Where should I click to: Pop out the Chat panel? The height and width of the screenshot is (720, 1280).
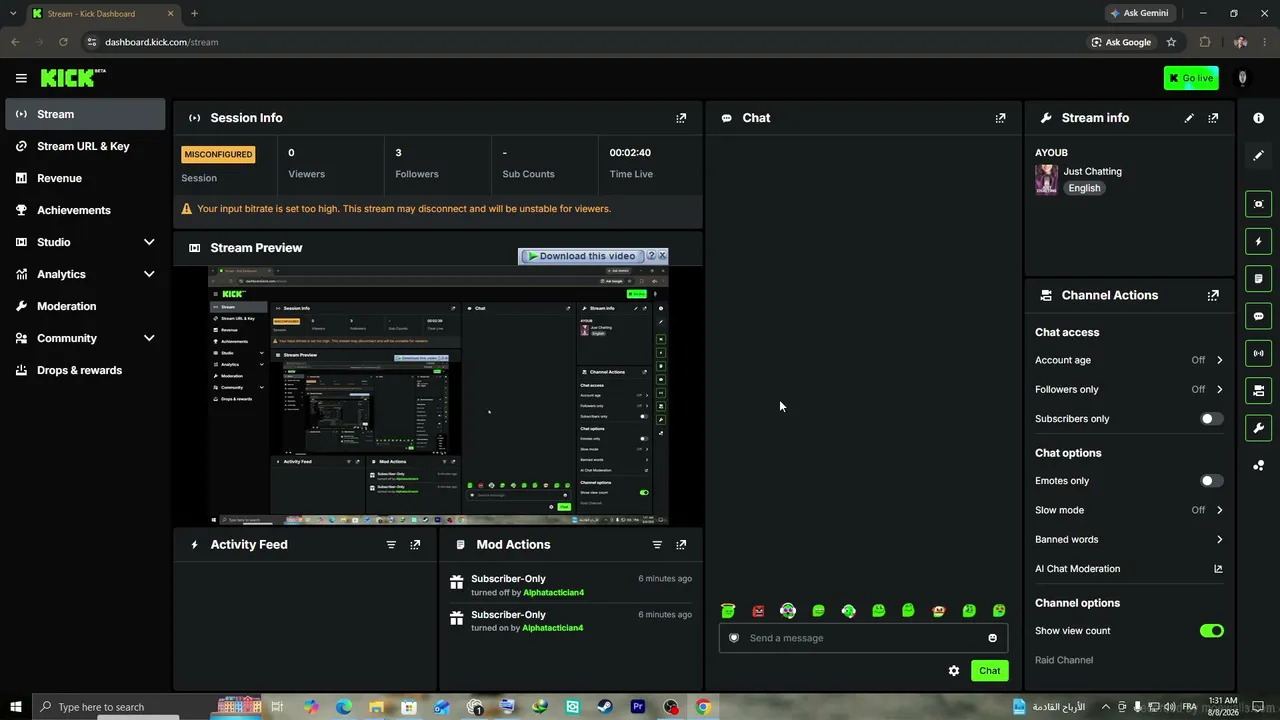[1000, 118]
